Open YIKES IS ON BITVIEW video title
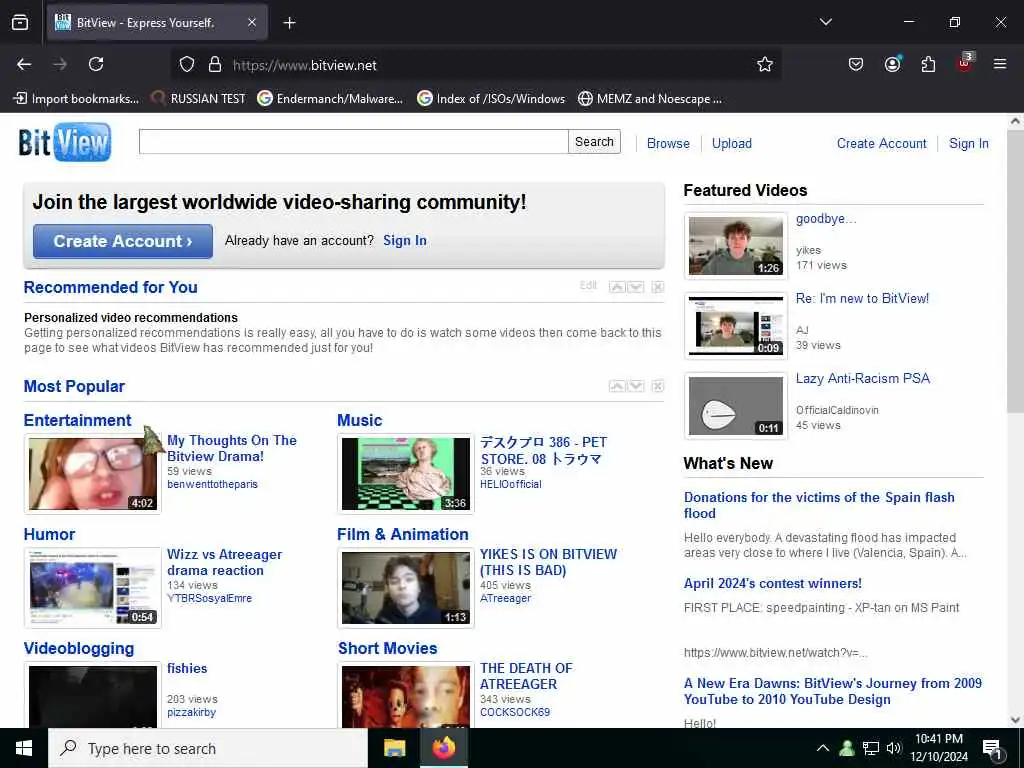Screen dimensions: 1024x768 (x=549, y=562)
